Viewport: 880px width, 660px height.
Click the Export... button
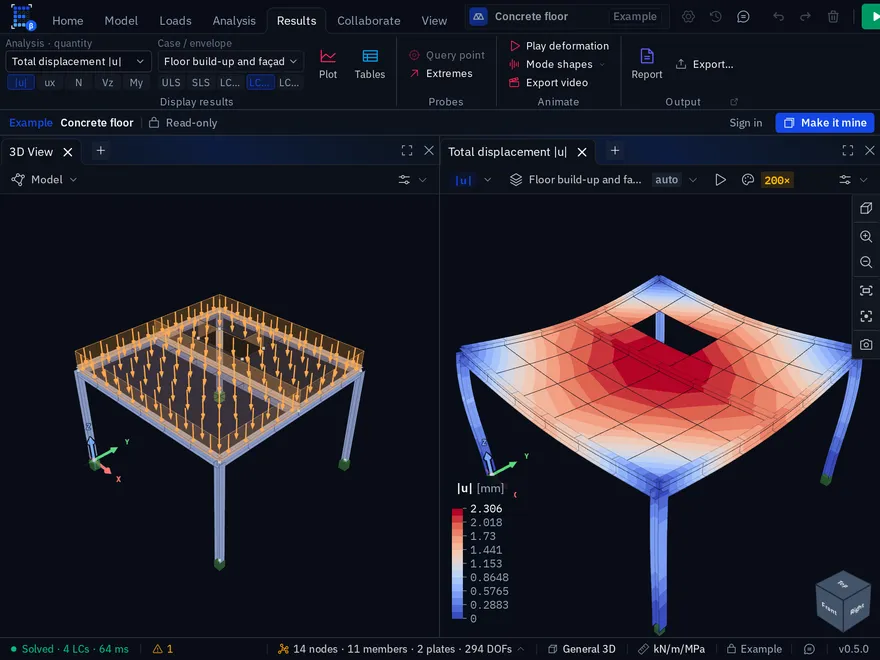704,64
